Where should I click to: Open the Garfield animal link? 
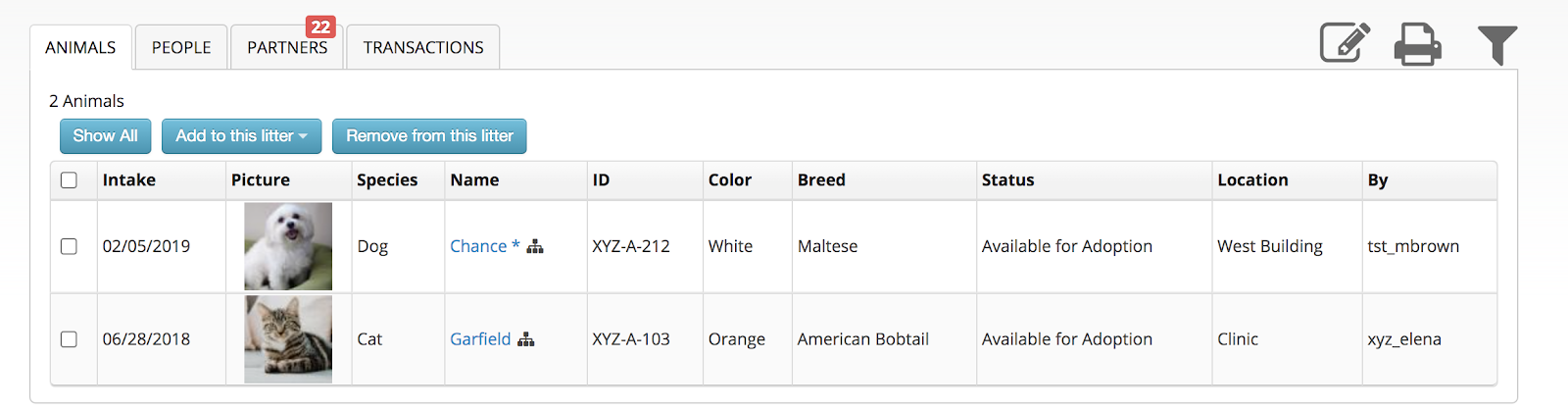pyautogui.click(x=480, y=339)
